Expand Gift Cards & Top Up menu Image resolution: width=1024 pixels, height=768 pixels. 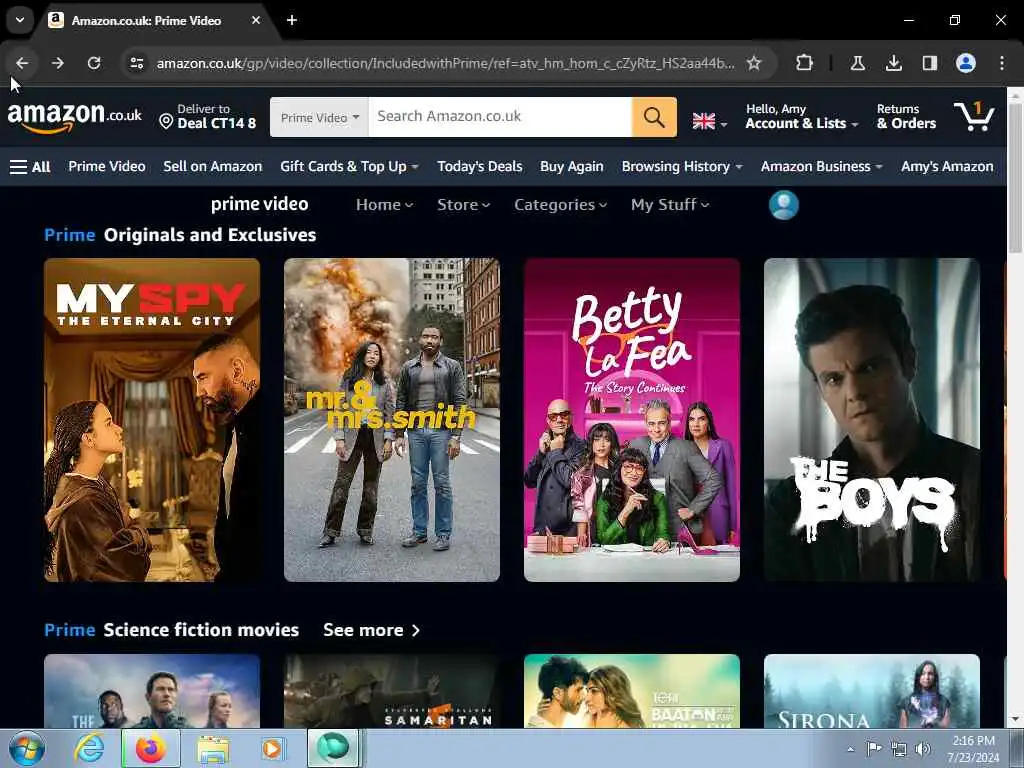[x=349, y=167]
